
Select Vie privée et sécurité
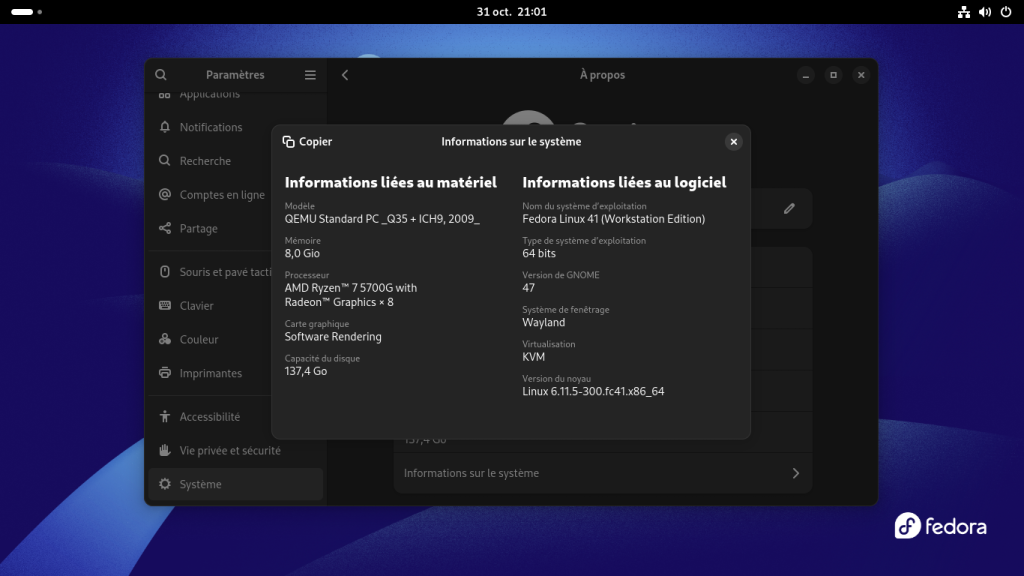(230, 451)
